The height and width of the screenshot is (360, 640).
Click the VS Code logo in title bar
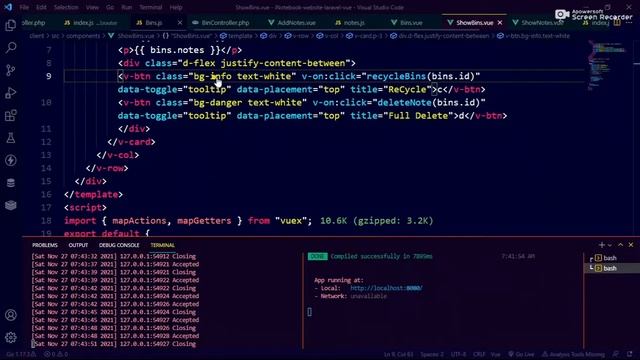[x=8, y=7]
